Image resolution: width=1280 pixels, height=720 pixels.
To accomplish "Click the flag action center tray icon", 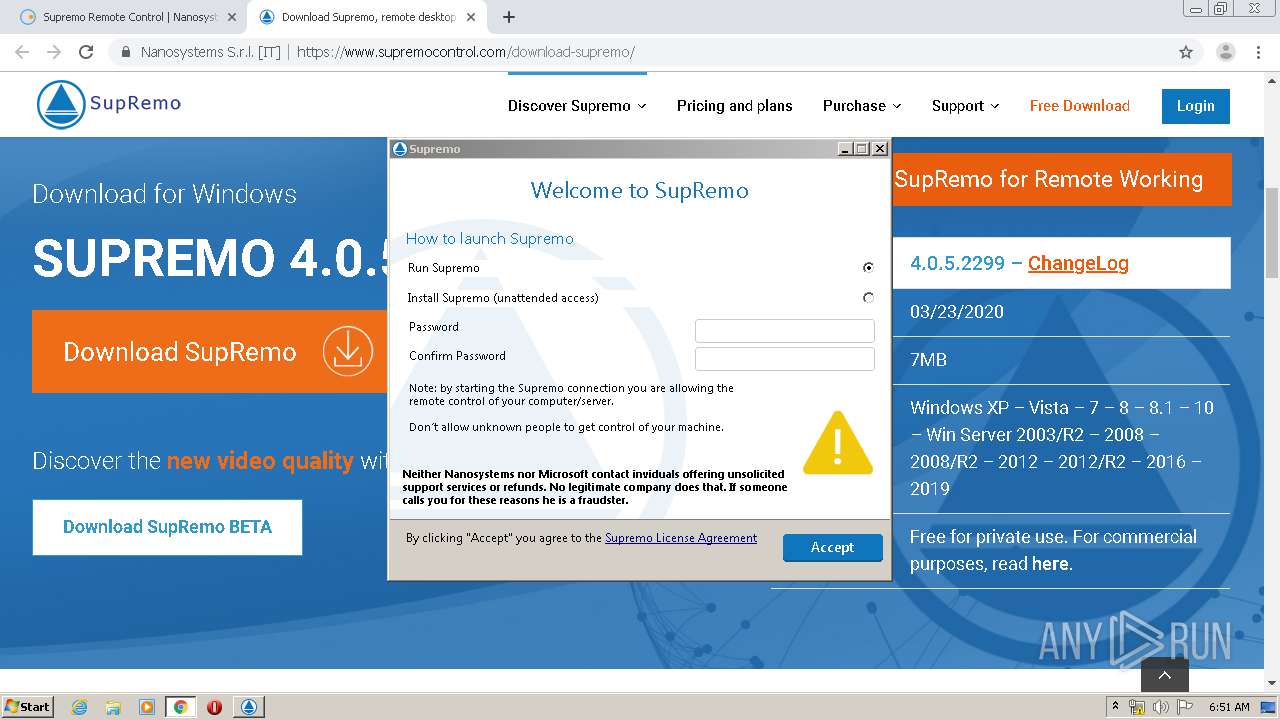I will (1184, 707).
